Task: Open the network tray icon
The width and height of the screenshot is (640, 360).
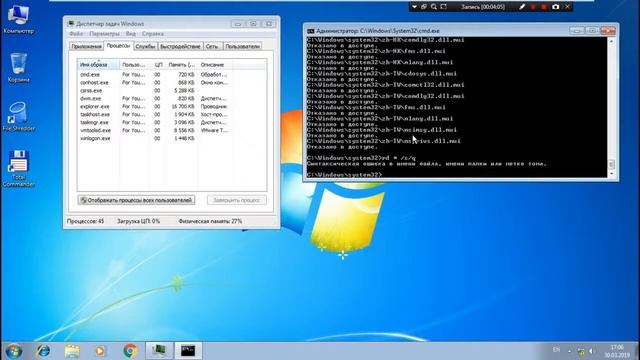Action: coord(581,351)
